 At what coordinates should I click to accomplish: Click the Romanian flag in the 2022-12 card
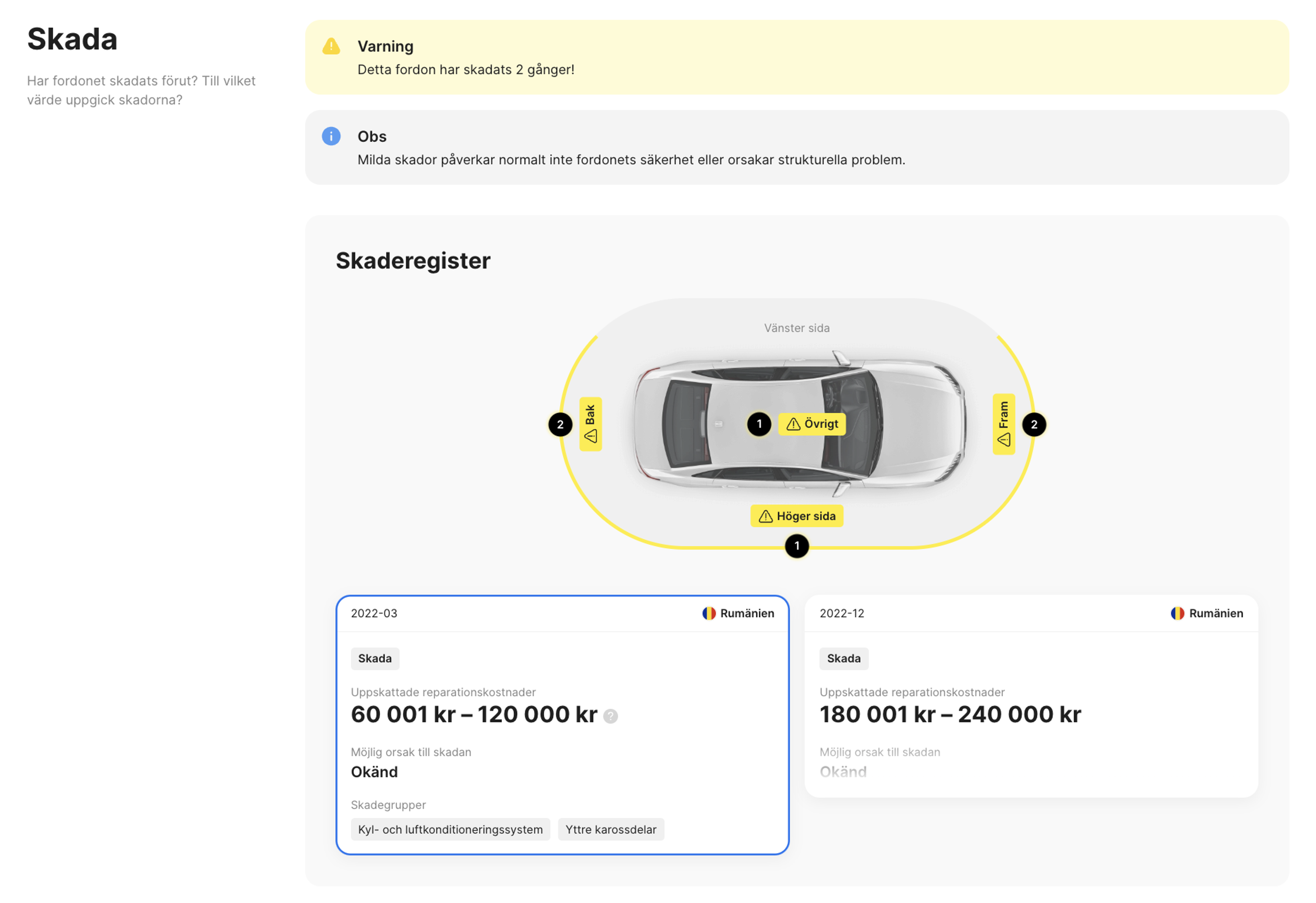pyautogui.click(x=1178, y=614)
